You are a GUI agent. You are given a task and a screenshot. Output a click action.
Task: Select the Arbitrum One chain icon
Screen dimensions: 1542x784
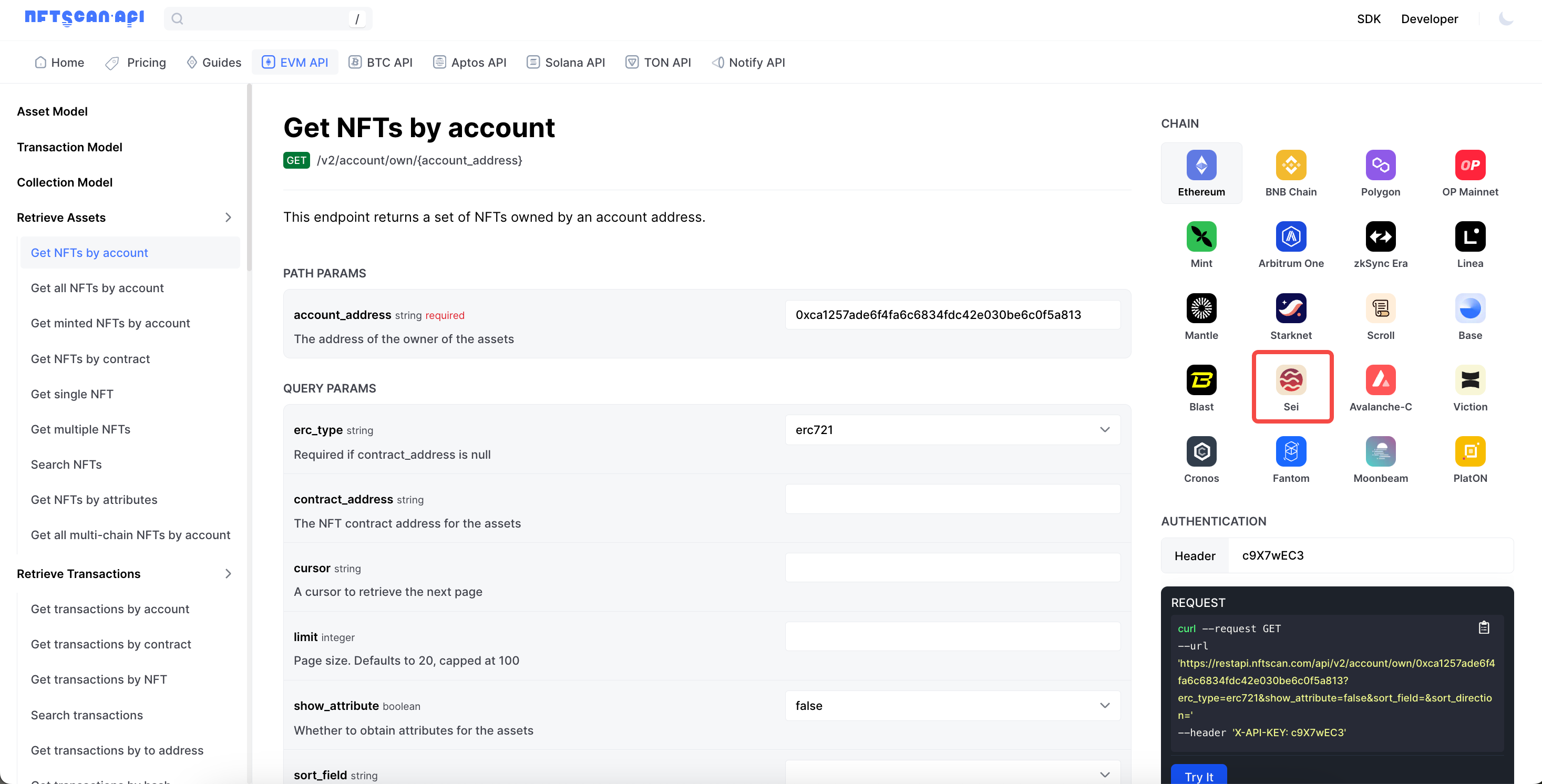click(1291, 237)
